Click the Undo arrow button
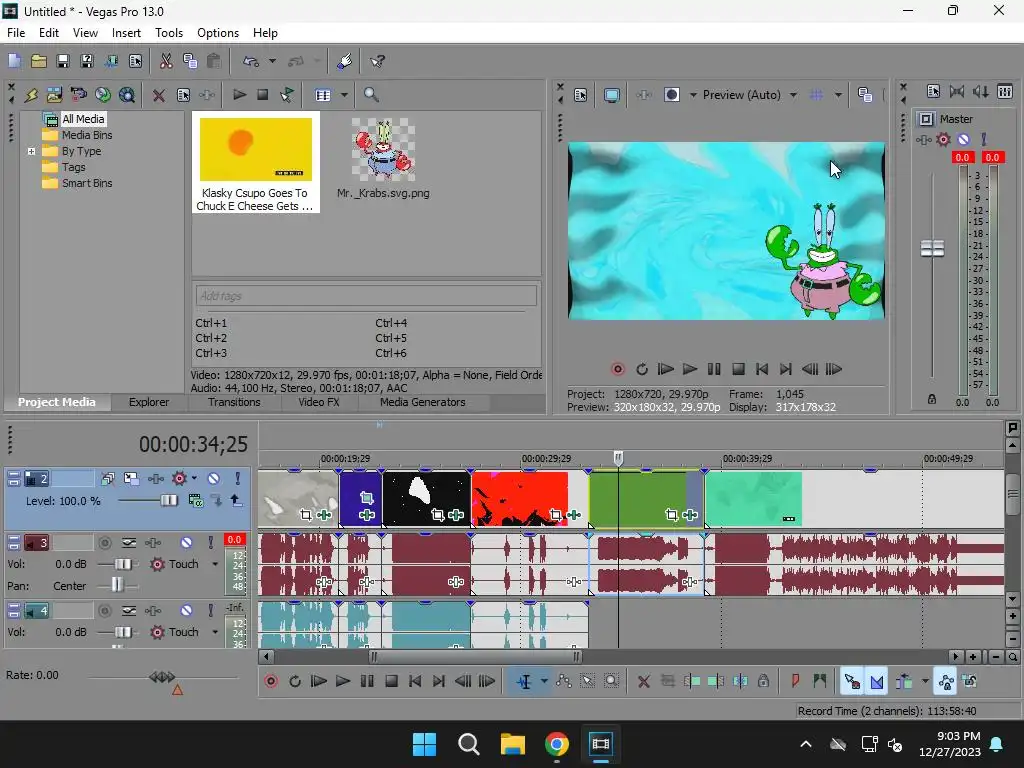1024x768 pixels. 251,61
